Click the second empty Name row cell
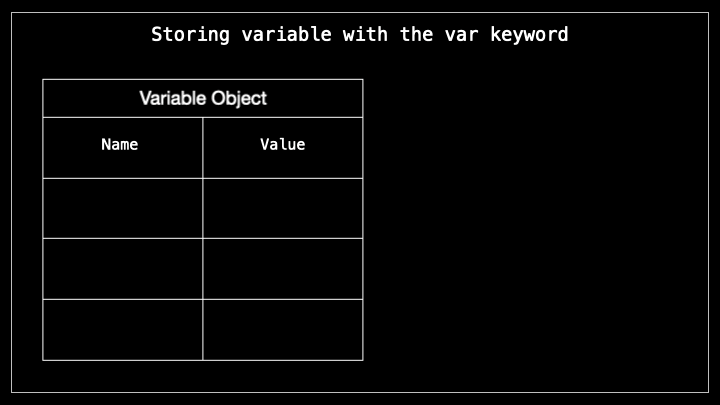This screenshot has height=405, width=720. tap(123, 269)
